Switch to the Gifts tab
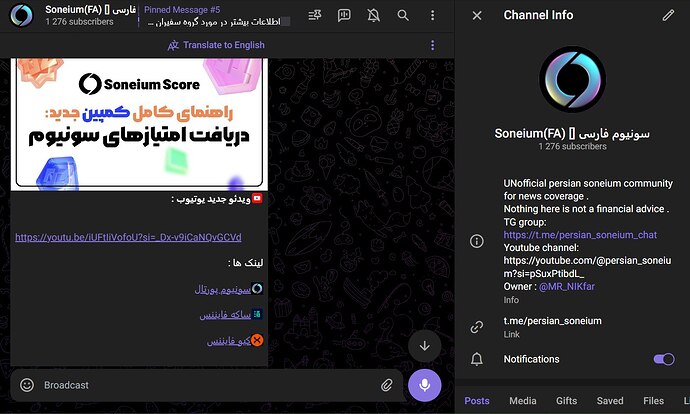Image resolution: width=690 pixels, height=414 pixels. tap(566, 401)
